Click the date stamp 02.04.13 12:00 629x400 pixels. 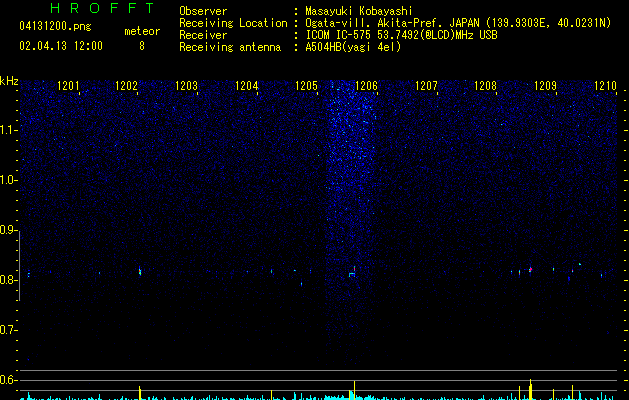click(x=61, y=46)
